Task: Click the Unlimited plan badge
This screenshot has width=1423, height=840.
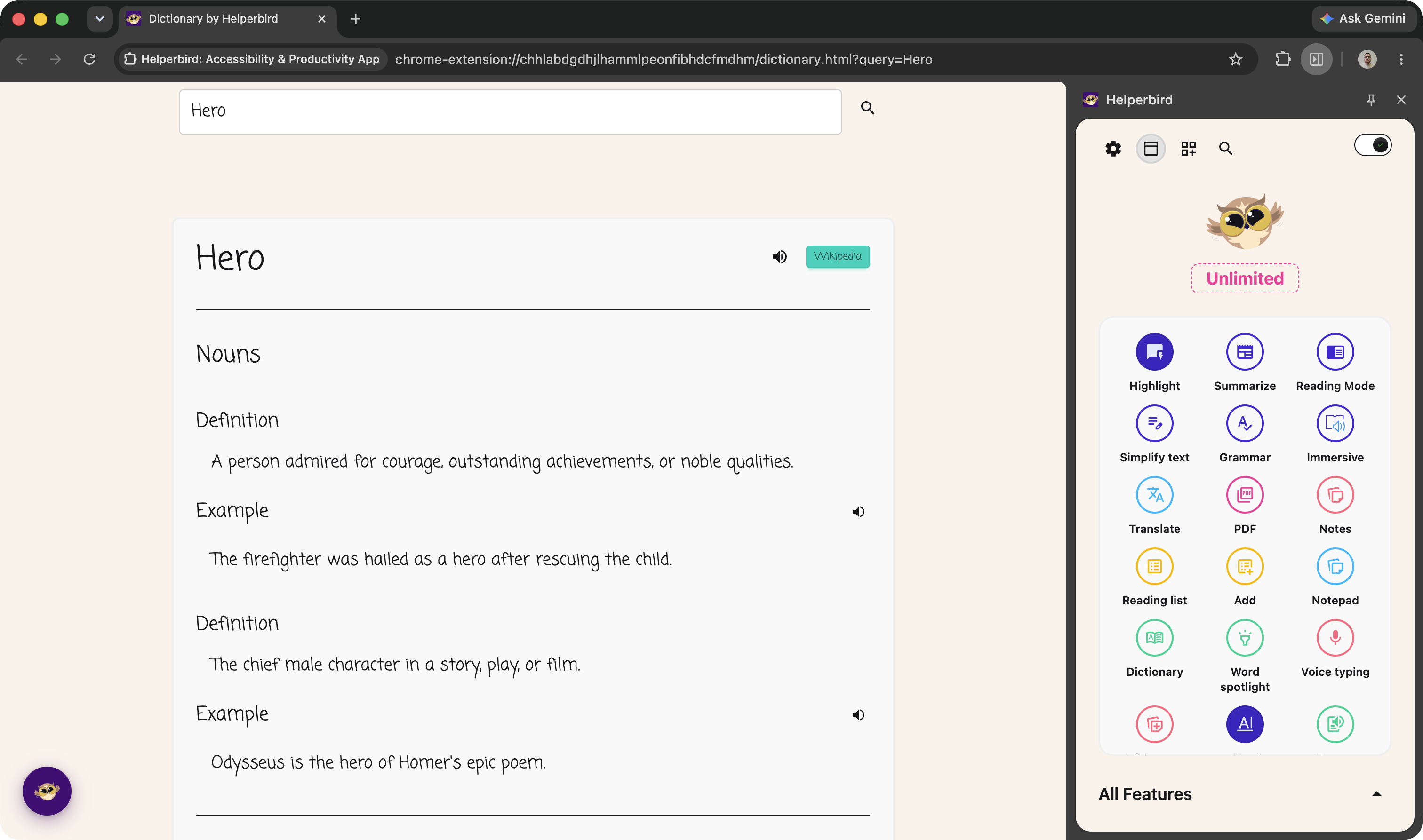Action: [1245, 278]
